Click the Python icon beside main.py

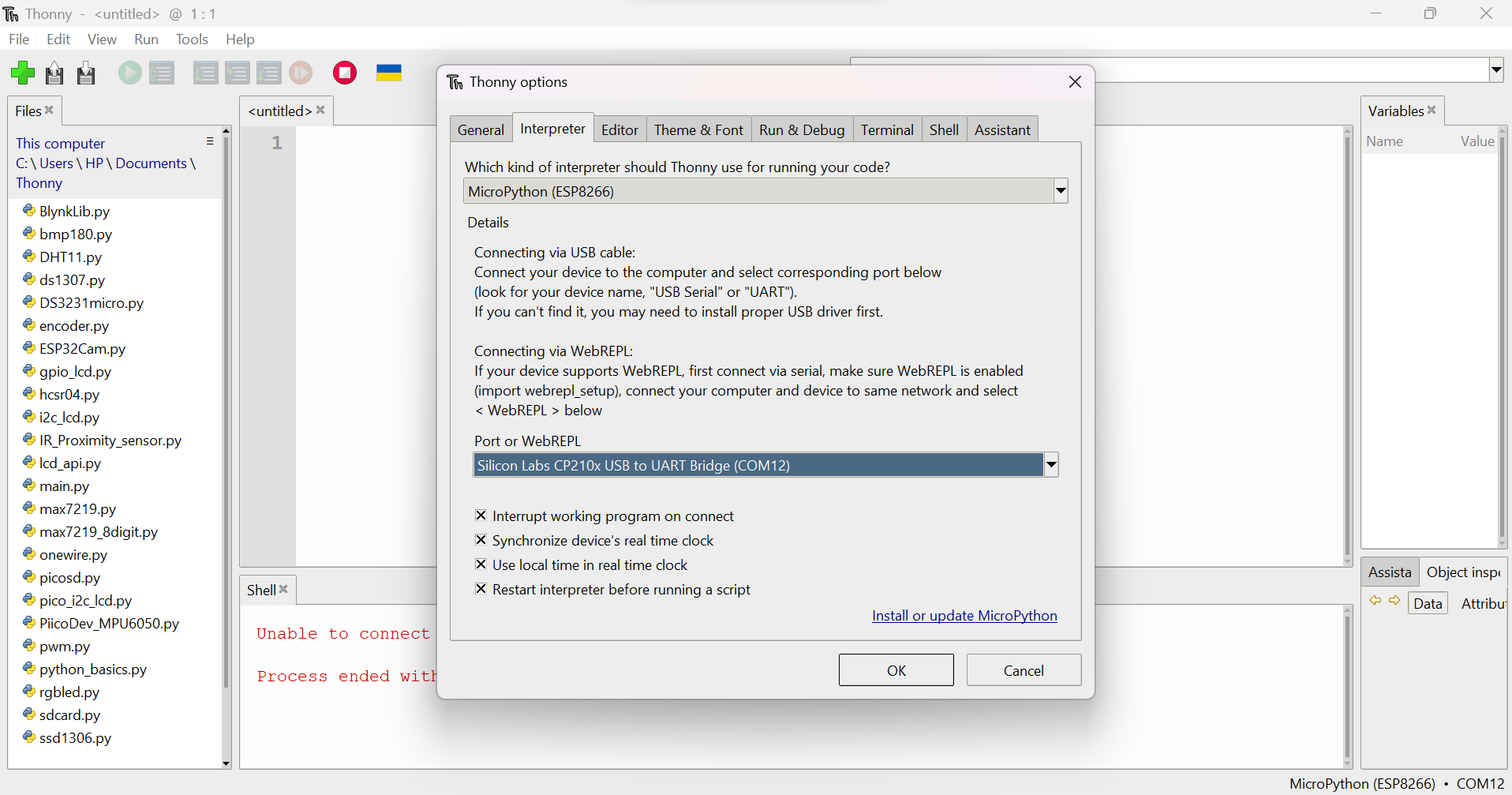(29, 486)
